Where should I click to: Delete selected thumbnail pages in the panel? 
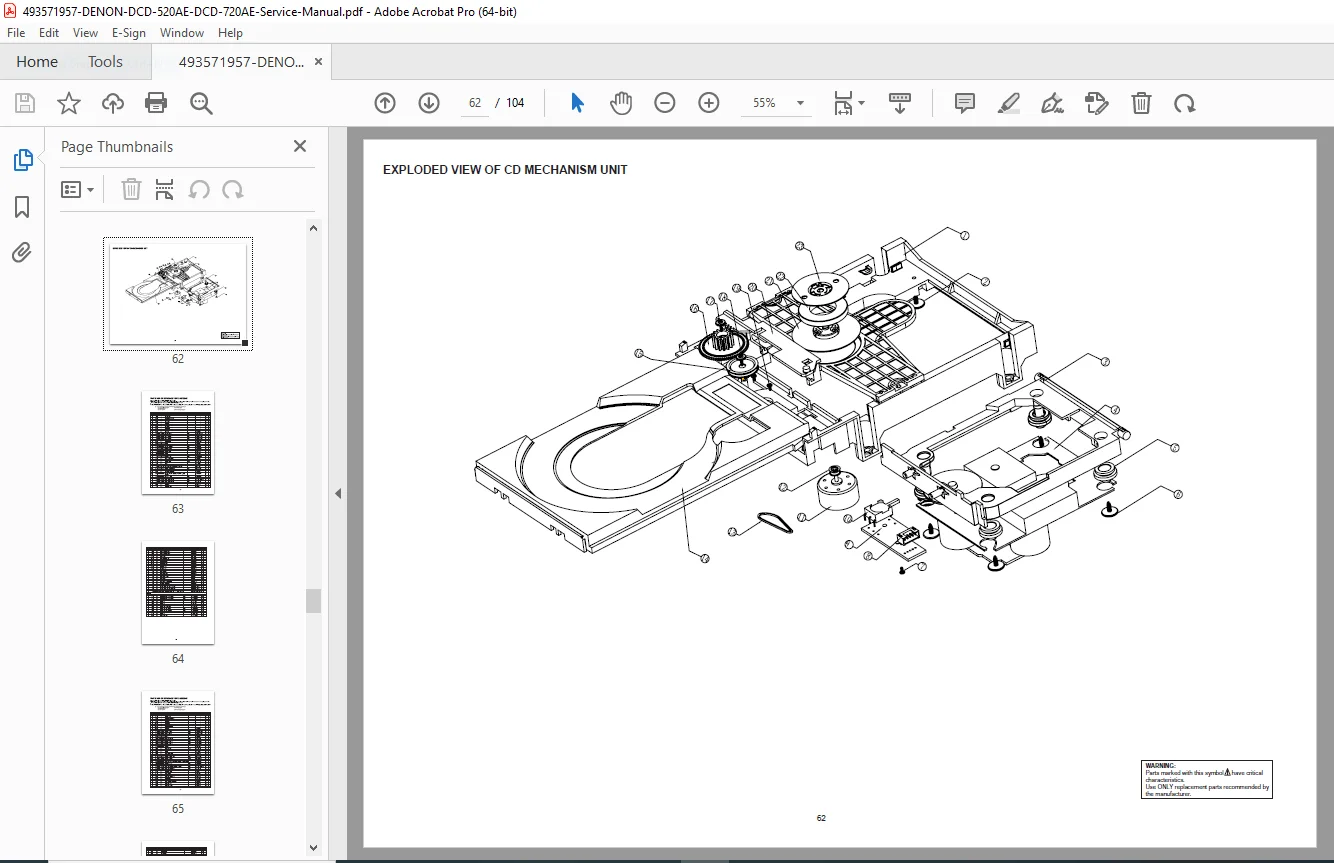click(131, 189)
